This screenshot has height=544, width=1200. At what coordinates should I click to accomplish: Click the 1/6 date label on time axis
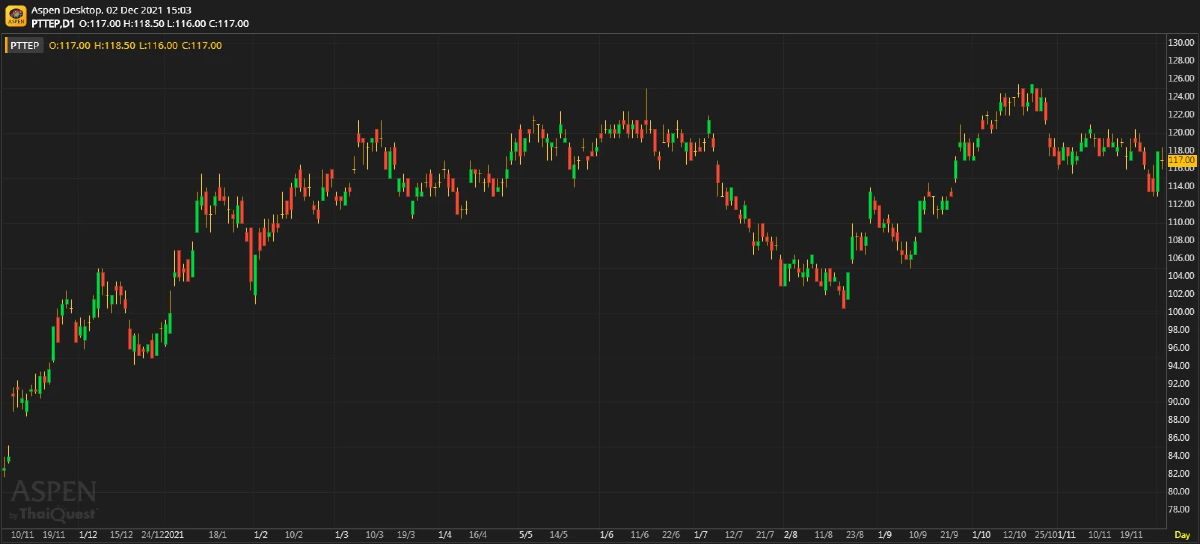pos(607,535)
